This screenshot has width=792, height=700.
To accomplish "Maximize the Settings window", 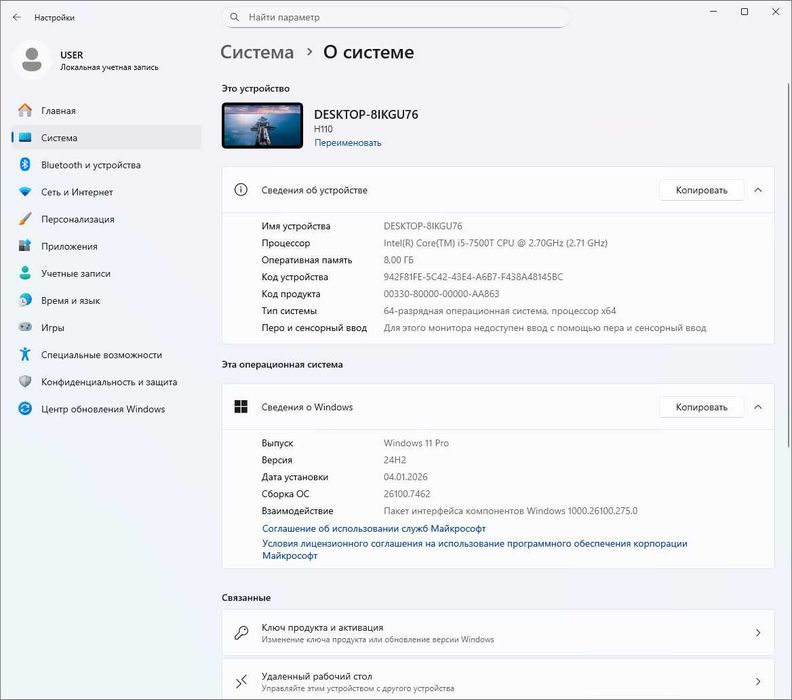I will pyautogui.click(x=744, y=12).
